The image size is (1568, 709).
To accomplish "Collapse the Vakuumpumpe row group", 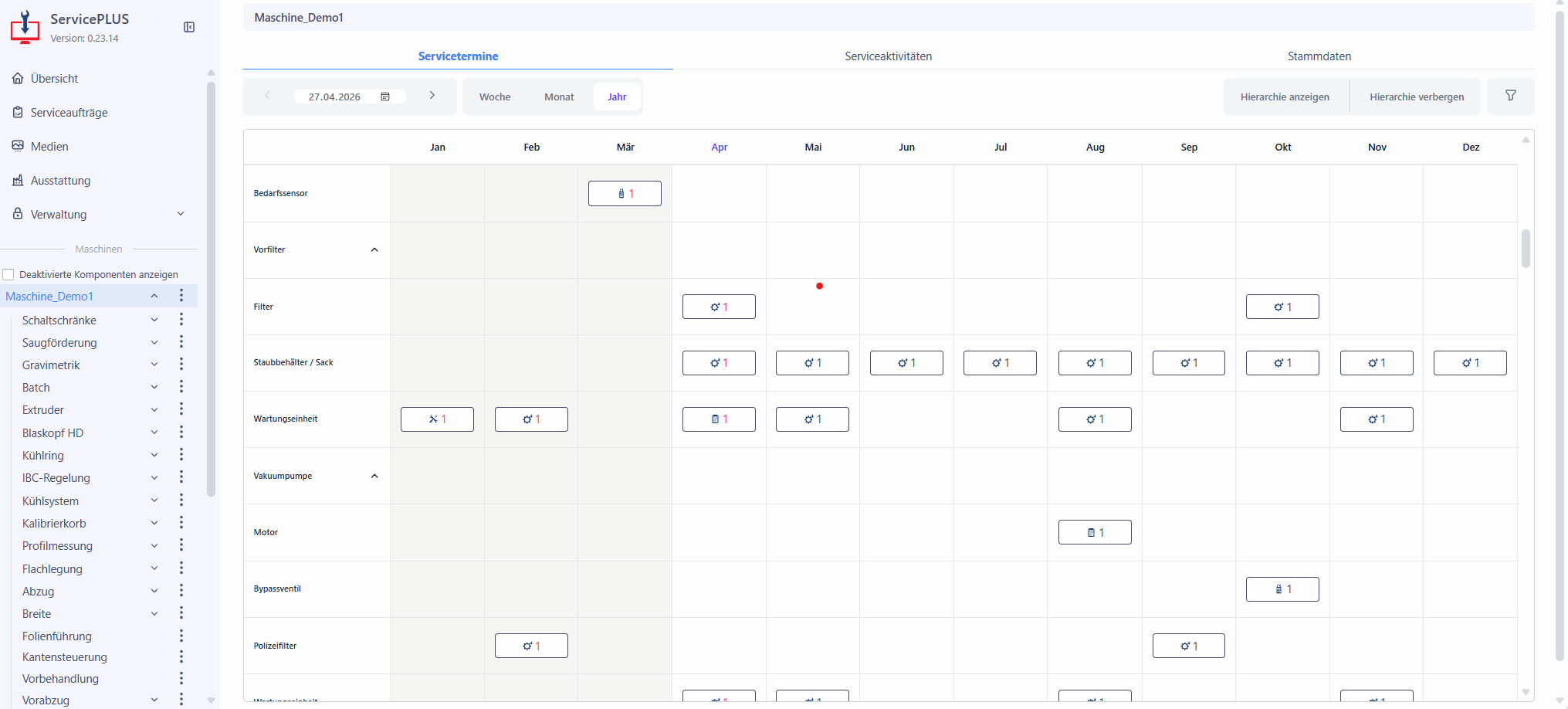I will coord(374,477).
